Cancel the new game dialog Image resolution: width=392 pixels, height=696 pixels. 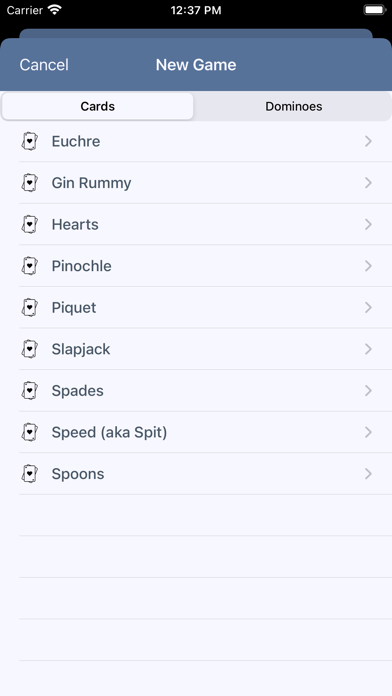(44, 65)
